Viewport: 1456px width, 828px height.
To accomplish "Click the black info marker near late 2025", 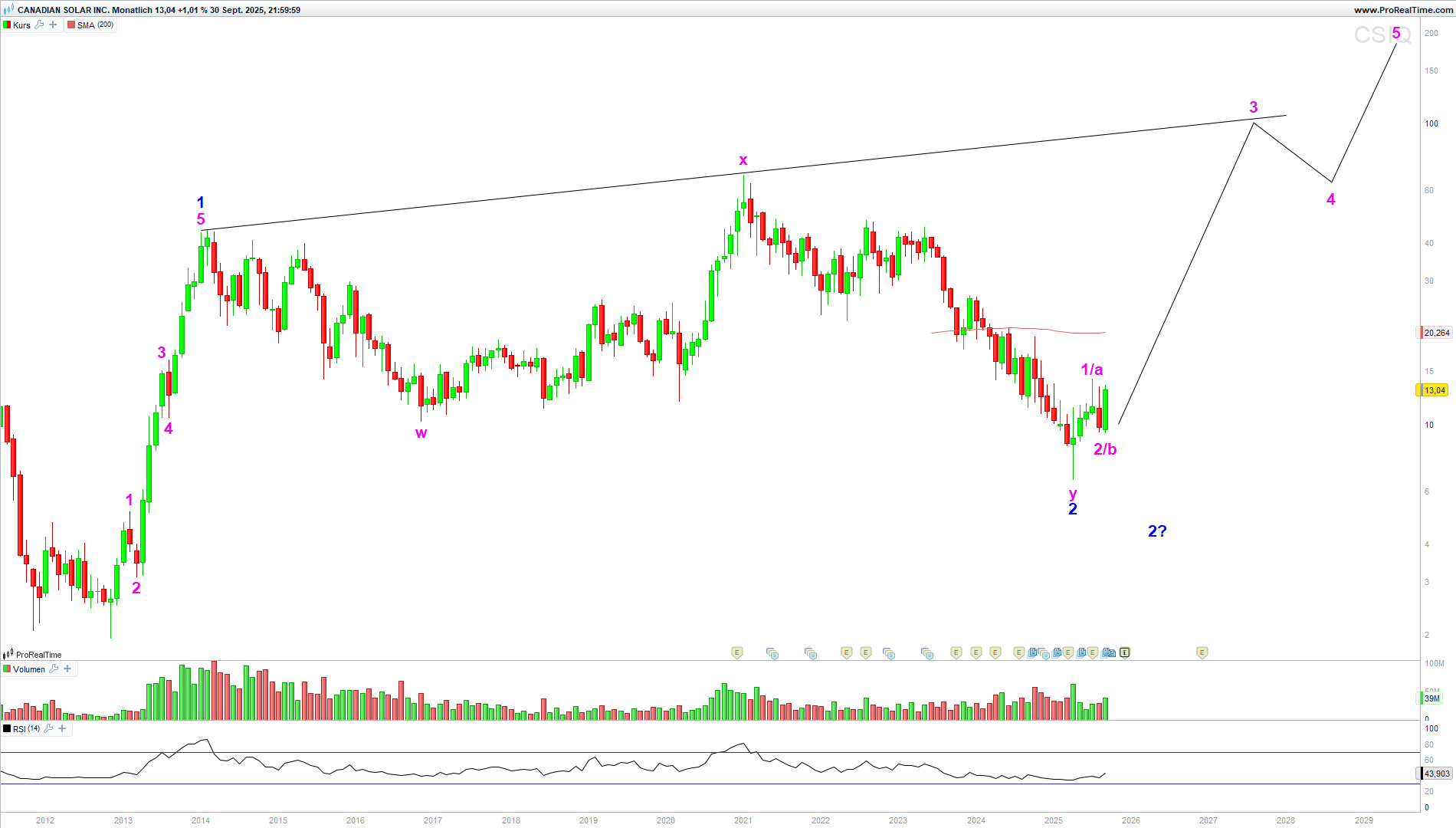I will click(x=1124, y=652).
